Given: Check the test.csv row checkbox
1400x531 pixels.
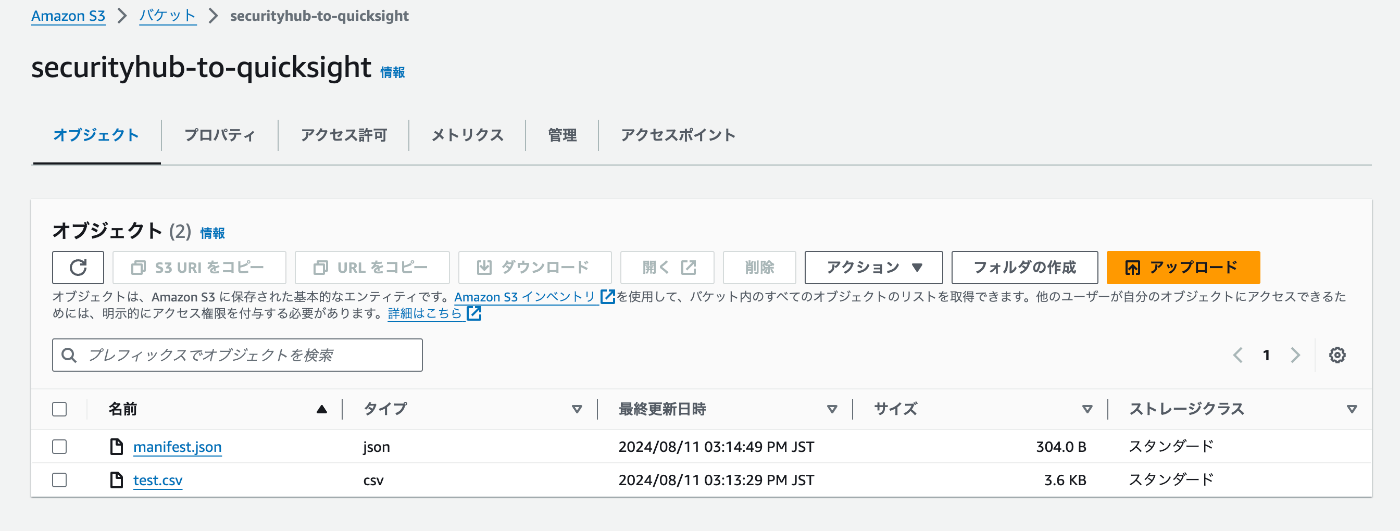Looking at the screenshot, I should click(59, 480).
